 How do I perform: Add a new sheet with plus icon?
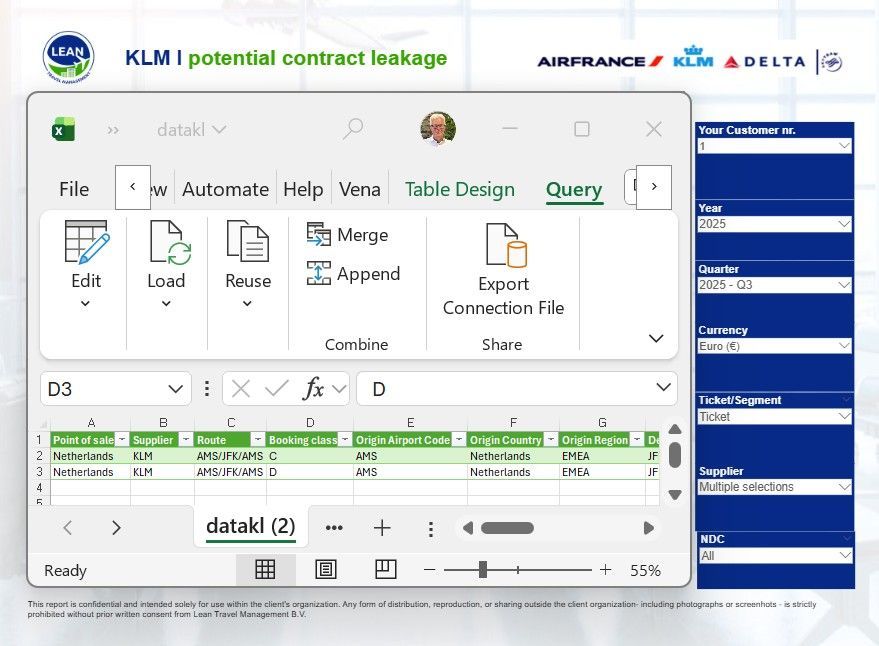[x=382, y=528]
